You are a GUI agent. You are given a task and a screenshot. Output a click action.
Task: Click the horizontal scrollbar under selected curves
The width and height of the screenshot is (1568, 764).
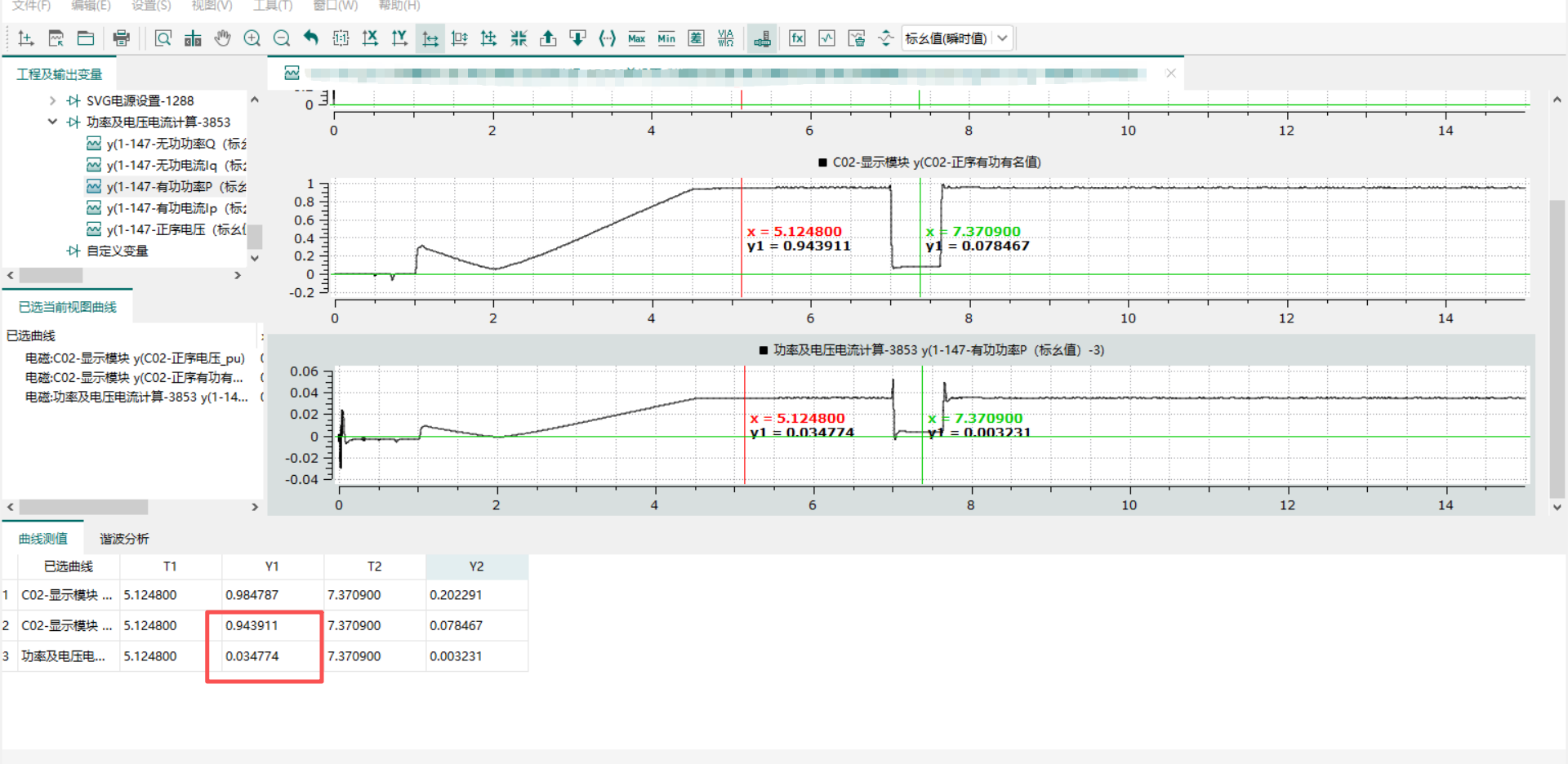pos(83,507)
